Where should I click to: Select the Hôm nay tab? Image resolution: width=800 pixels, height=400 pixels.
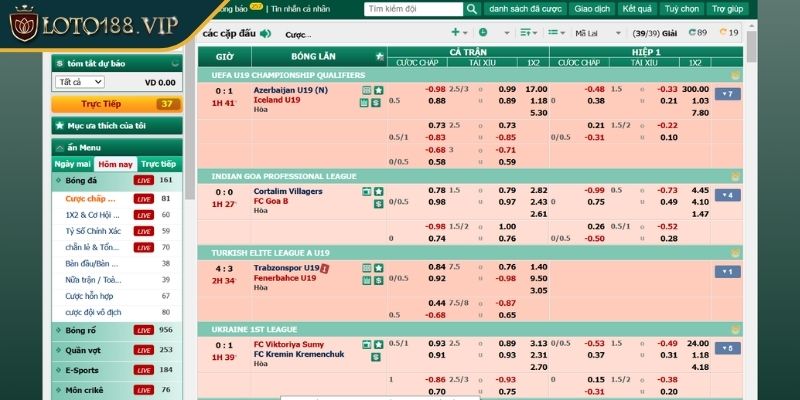tap(116, 164)
